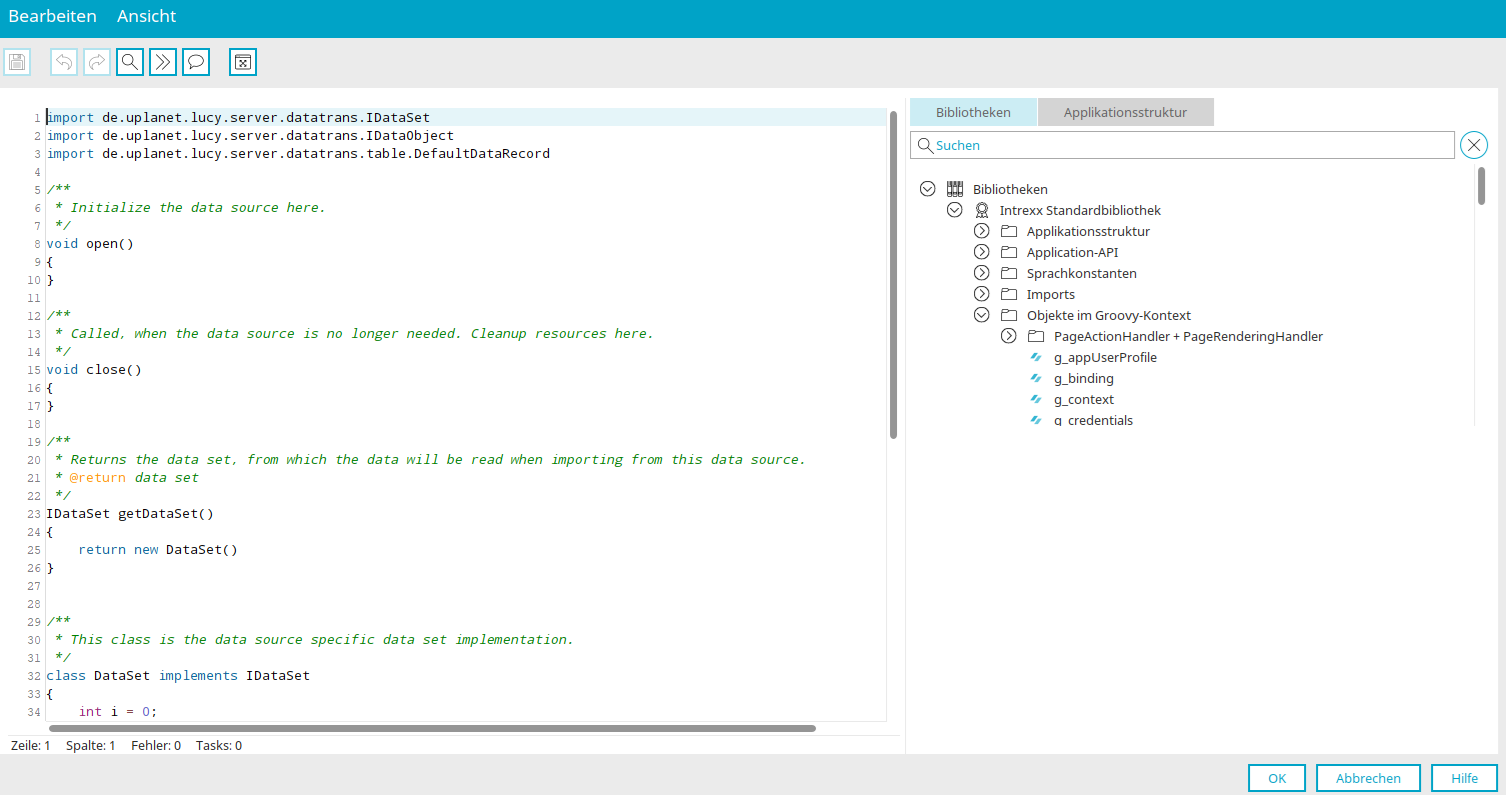Screen dimensions: 1506x795
Task: Click the speech bubble comment icon
Action: coord(196,62)
